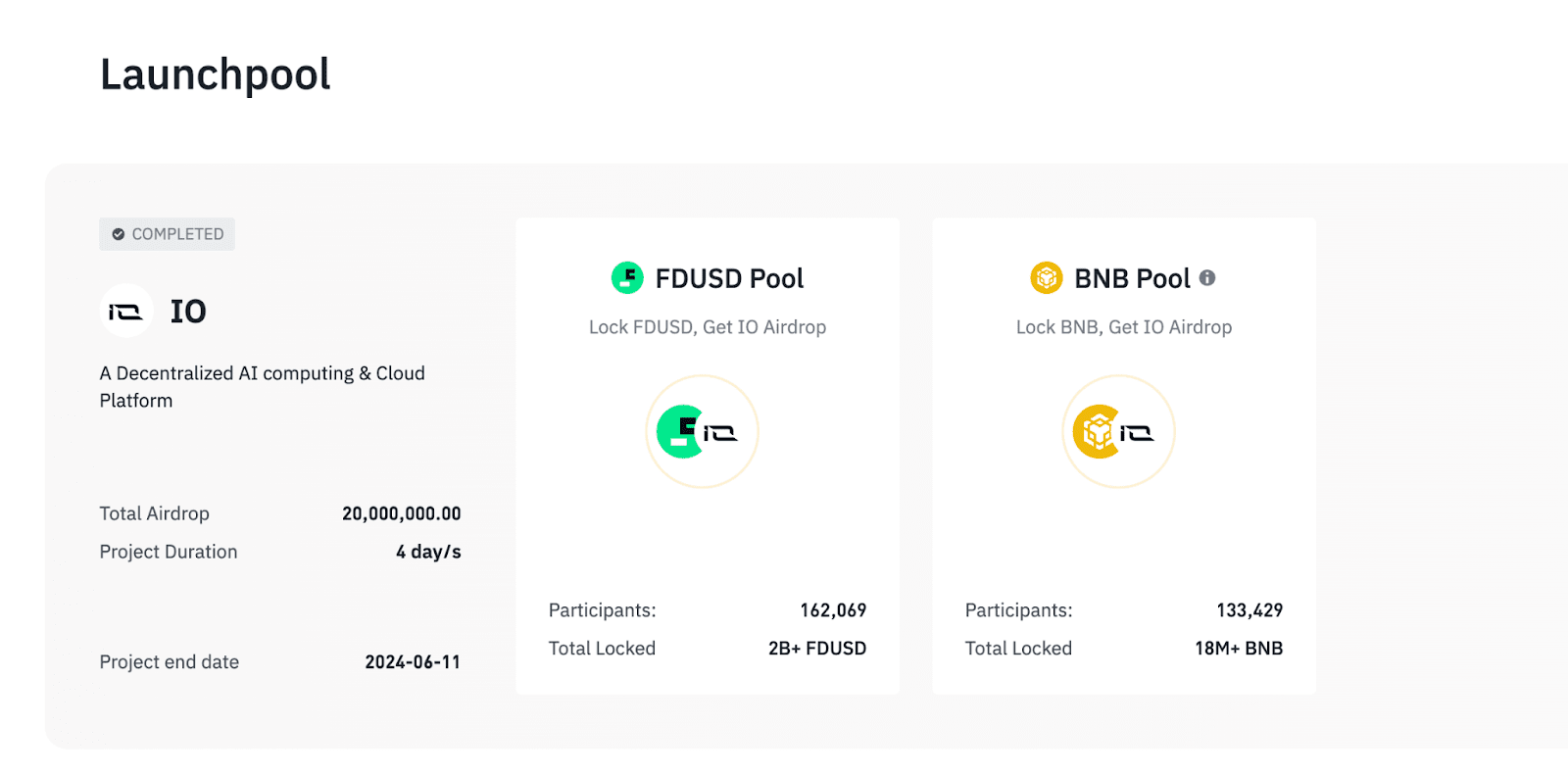The height and width of the screenshot is (775, 1568).
Task: Open the BNB Pool title
Action: [x=1132, y=279]
